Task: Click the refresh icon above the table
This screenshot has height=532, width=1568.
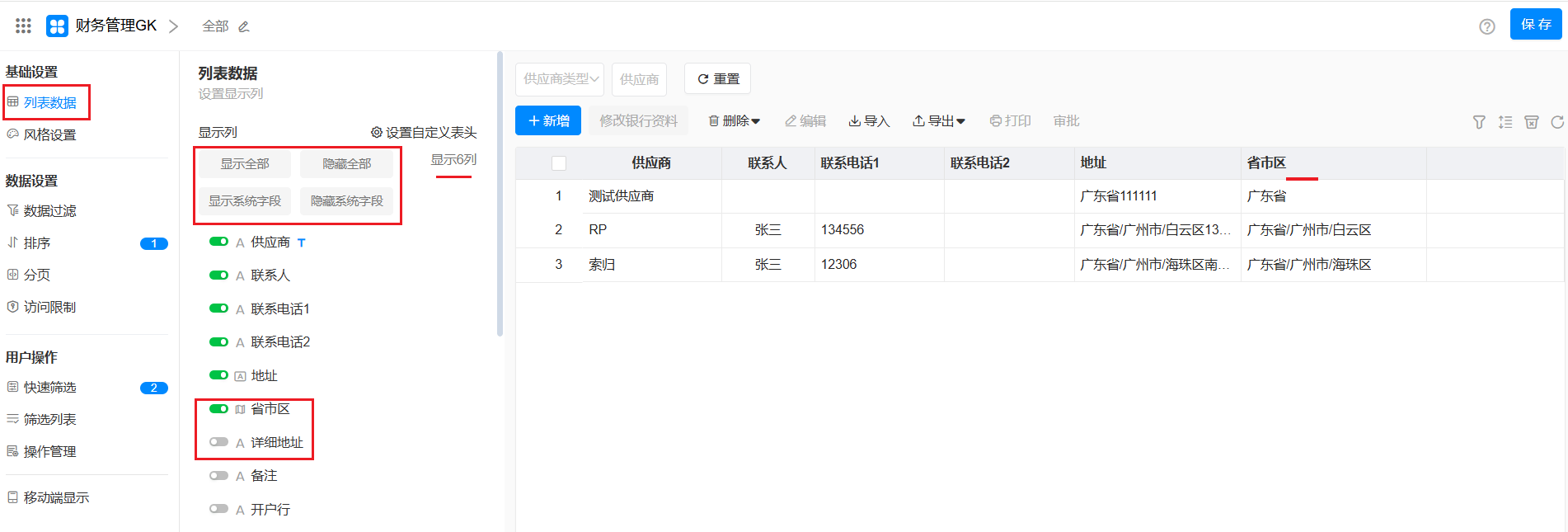Action: pyautogui.click(x=1556, y=122)
